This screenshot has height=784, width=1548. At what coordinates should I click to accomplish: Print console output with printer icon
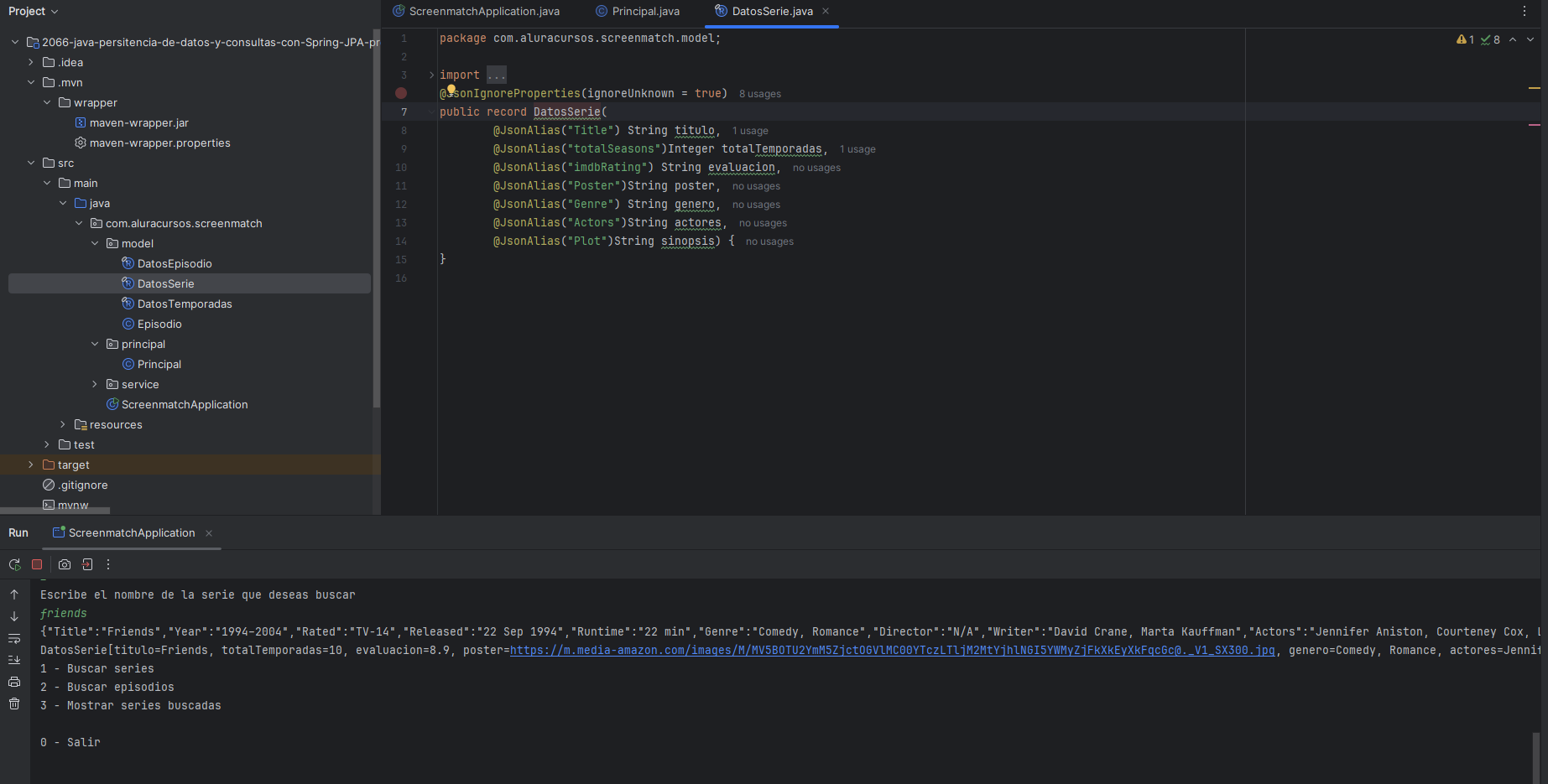coord(14,682)
